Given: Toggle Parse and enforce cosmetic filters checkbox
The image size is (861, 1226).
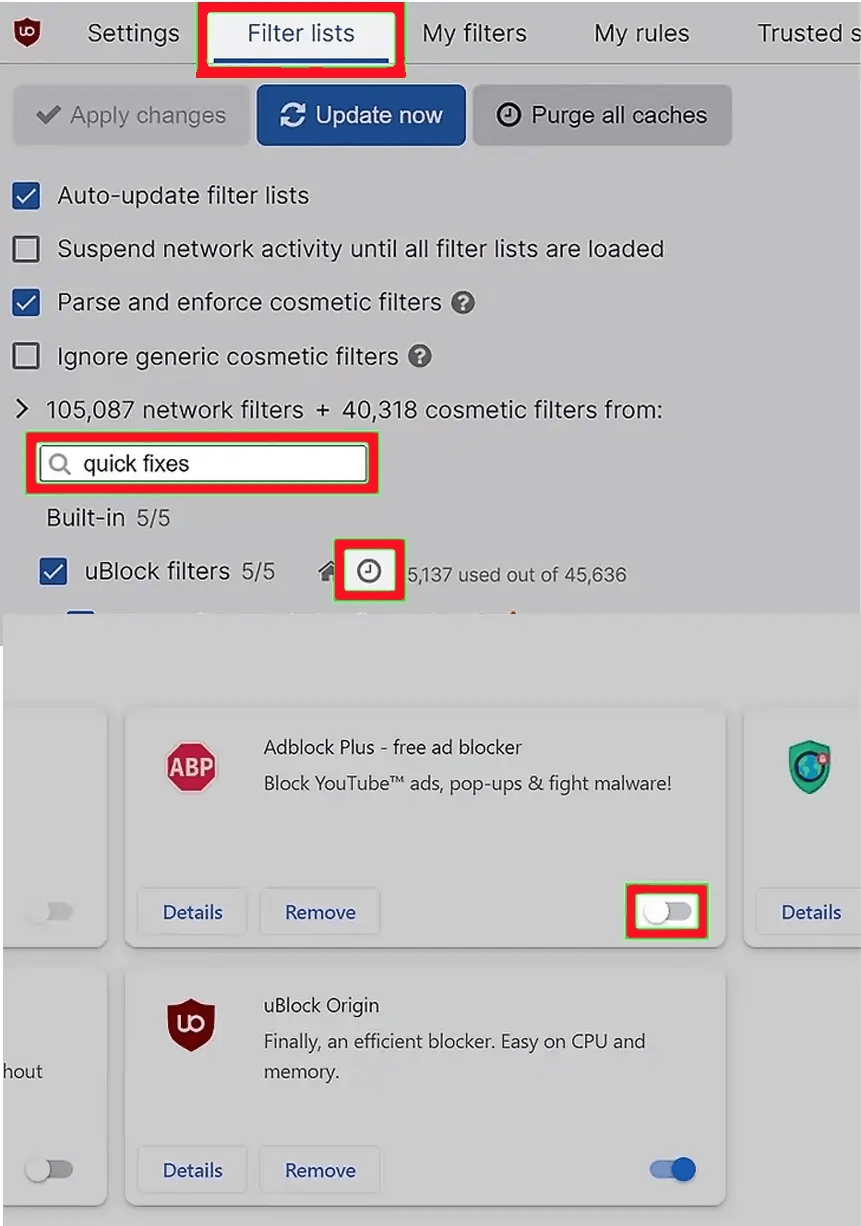Looking at the screenshot, I should point(26,302).
